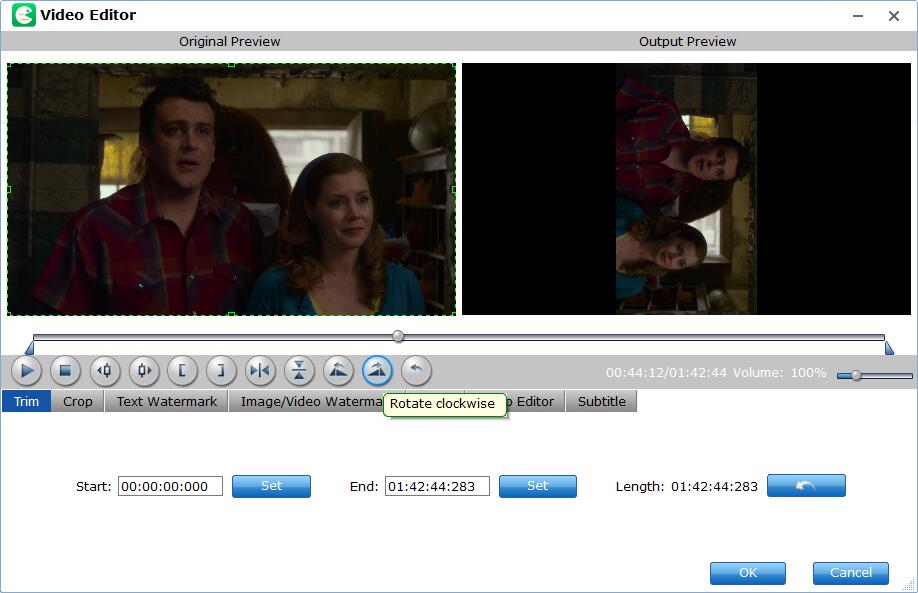This screenshot has height=593, width=918.
Task: Click the right crop handle on original preview
Action: click(454, 189)
